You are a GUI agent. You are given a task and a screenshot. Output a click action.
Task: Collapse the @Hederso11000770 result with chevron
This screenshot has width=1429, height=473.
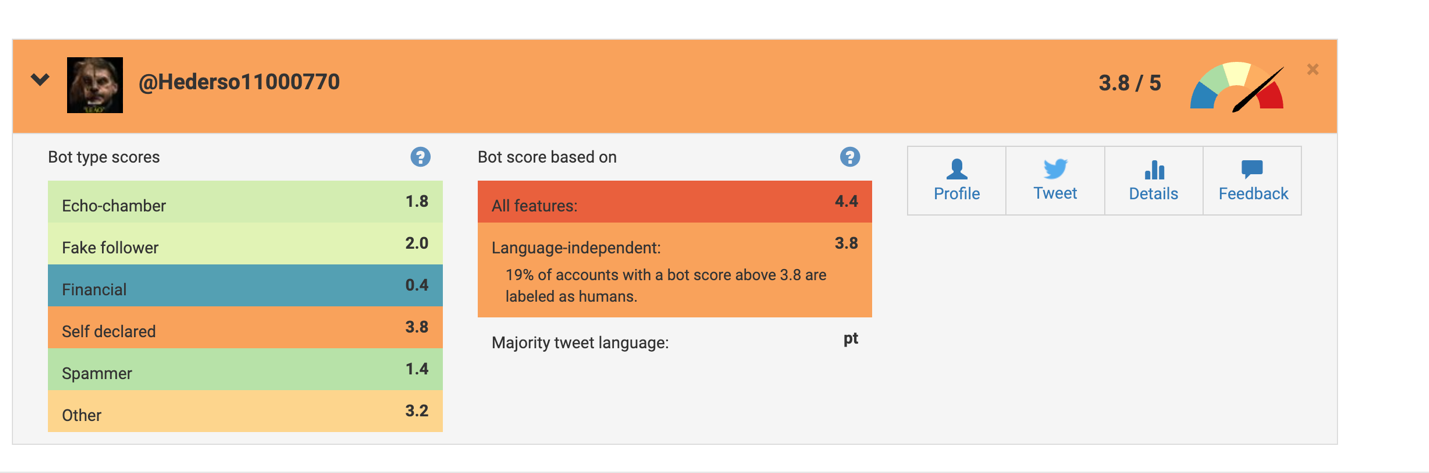40,79
